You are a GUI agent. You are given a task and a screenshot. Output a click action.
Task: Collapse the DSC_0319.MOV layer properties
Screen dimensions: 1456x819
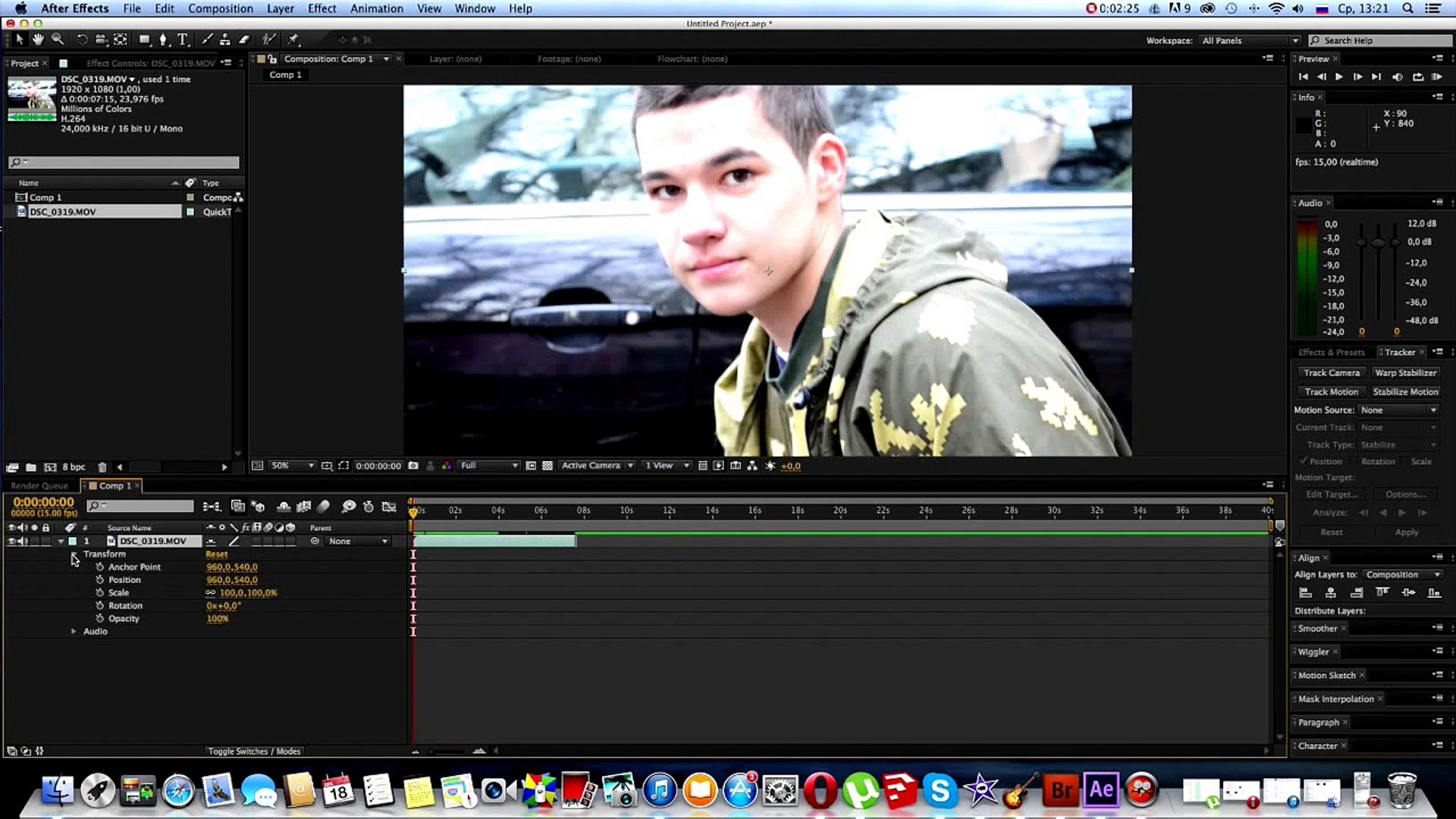[61, 541]
